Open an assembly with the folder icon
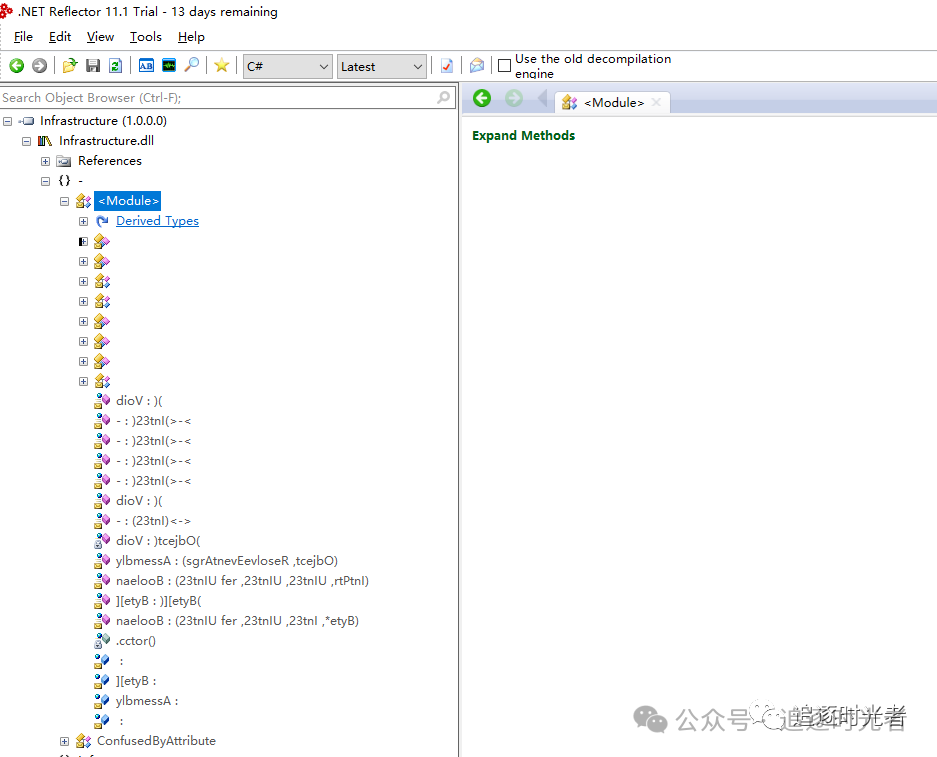 pyautogui.click(x=70, y=66)
